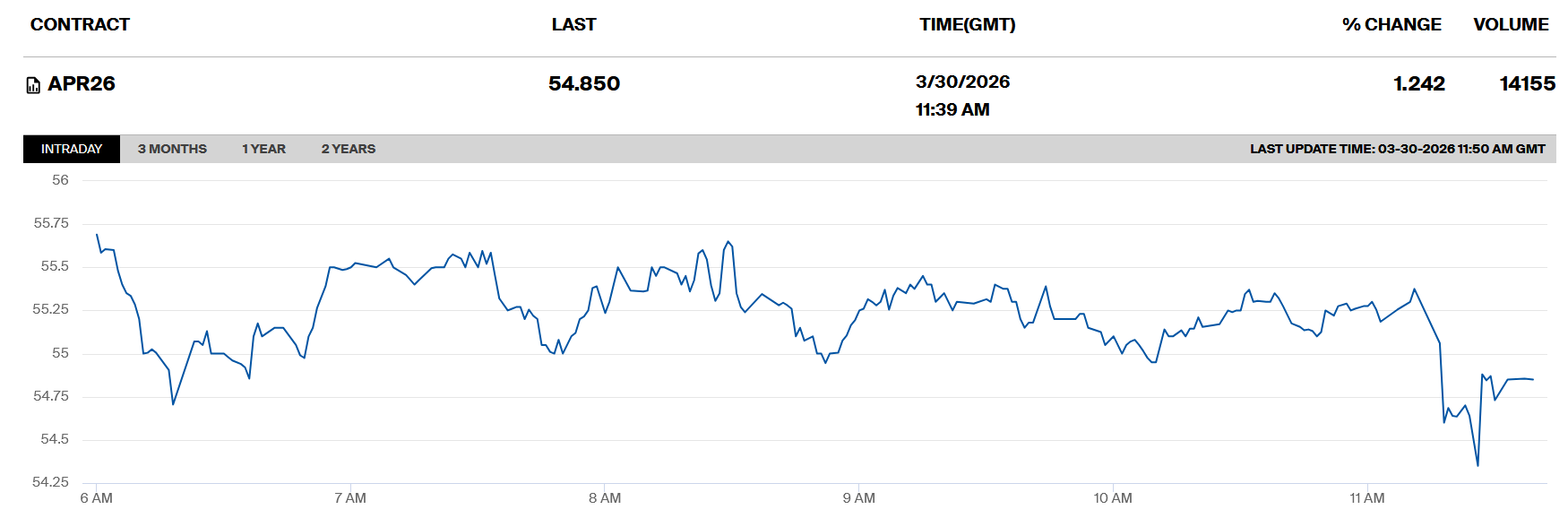Click the TIME(GMT) column header
The image size is (1568, 518).
click(x=967, y=24)
